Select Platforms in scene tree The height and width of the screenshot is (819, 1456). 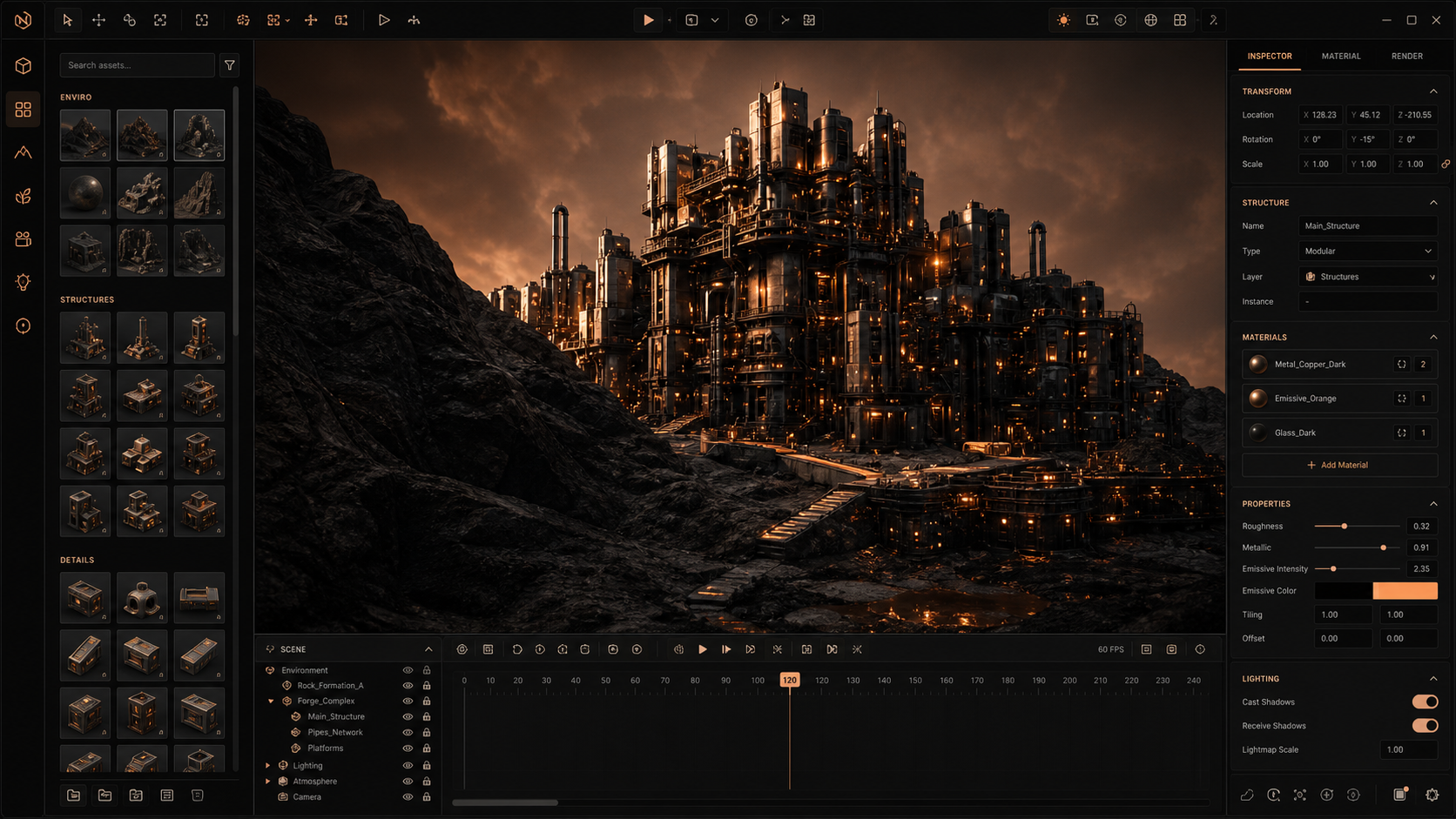(x=326, y=749)
